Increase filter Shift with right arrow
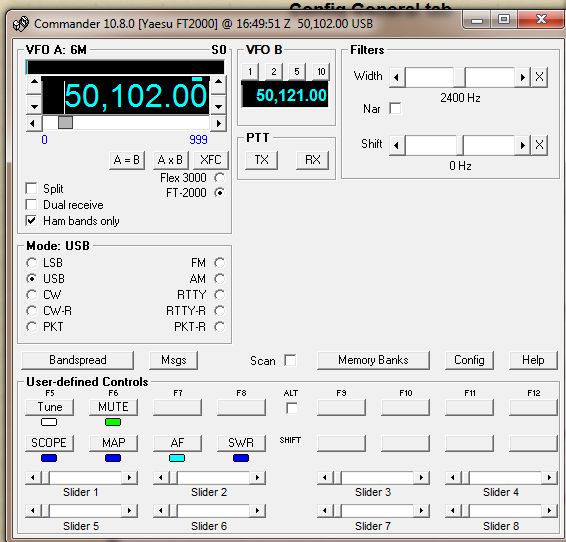Image resolution: width=566 pixels, height=542 pixels. pyautogui.click(x=522, y=145)
